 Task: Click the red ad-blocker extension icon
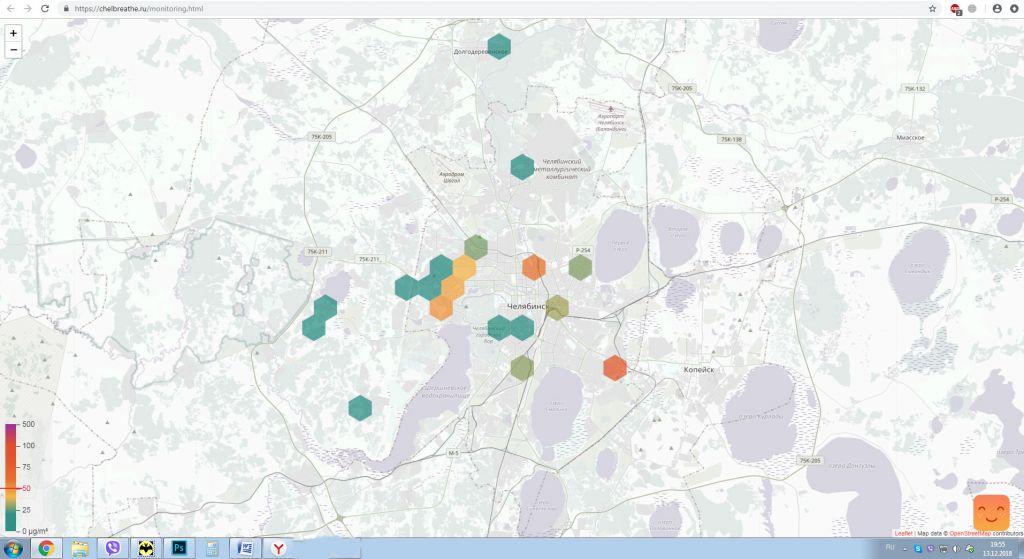pyautogui.click(x=956, y=8)
